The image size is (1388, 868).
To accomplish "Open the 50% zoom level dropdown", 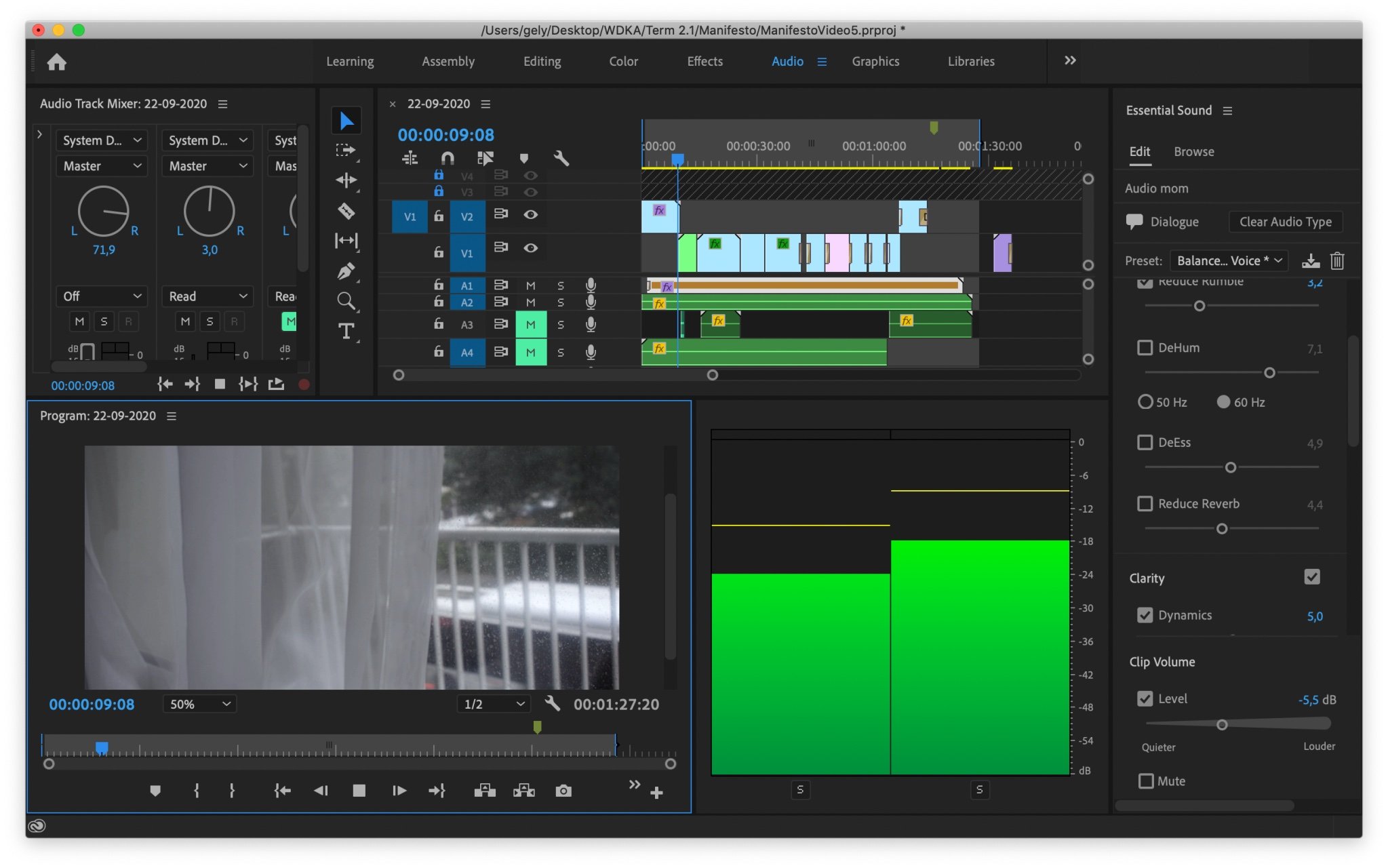I will click(199, 704).
